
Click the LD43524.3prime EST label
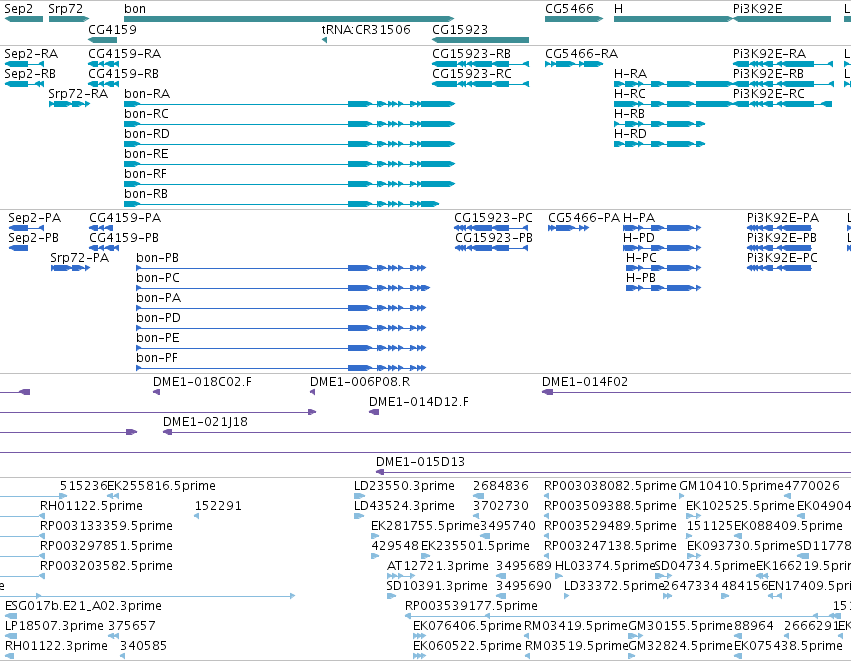pos(404,506)
